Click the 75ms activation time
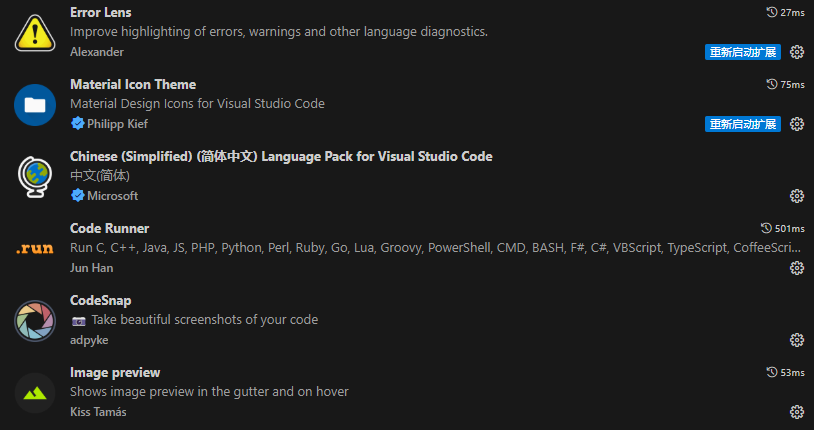This screenshot has width=814, height=430. 792,85
